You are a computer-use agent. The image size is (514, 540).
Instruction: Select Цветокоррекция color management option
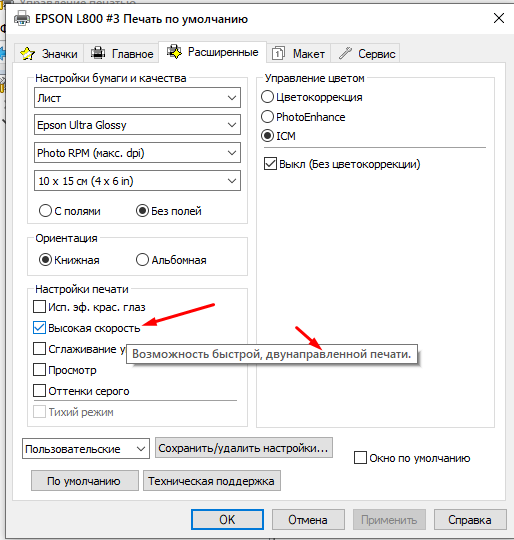click(x=267, y=97)
